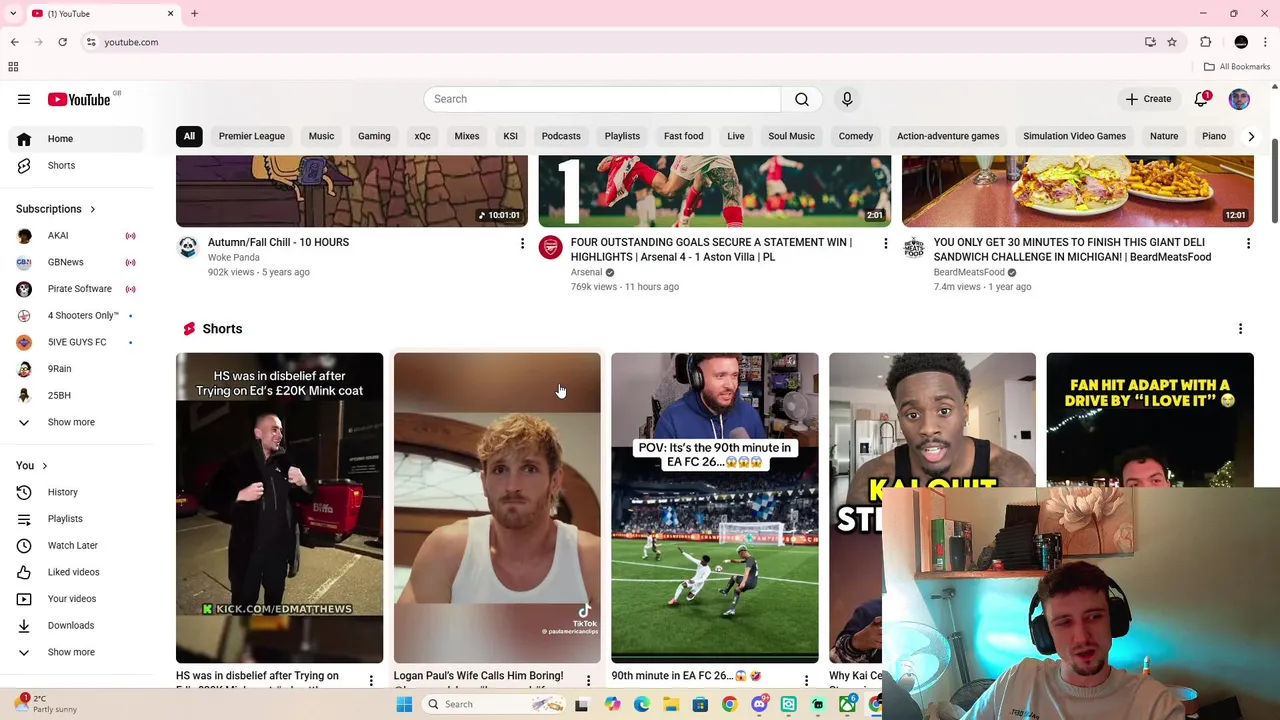Viewport: 1280px width, 720px height.
Task: Select the Premier League chip
Action: tap(252, 136)
